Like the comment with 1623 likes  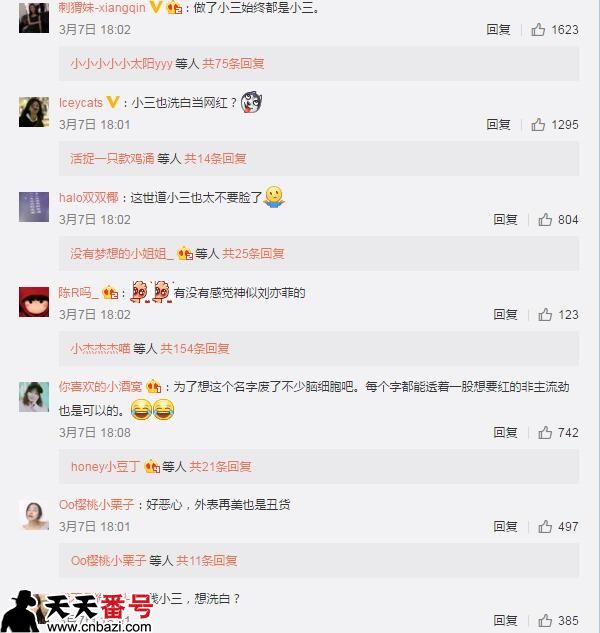pyautogui.click(x=538, y=29)
